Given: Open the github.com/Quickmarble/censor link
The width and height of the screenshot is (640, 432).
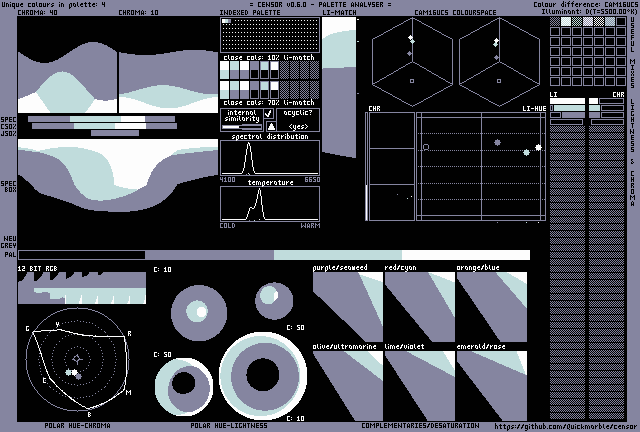Looking at the screenshot, I should click(x=565, y=426).
